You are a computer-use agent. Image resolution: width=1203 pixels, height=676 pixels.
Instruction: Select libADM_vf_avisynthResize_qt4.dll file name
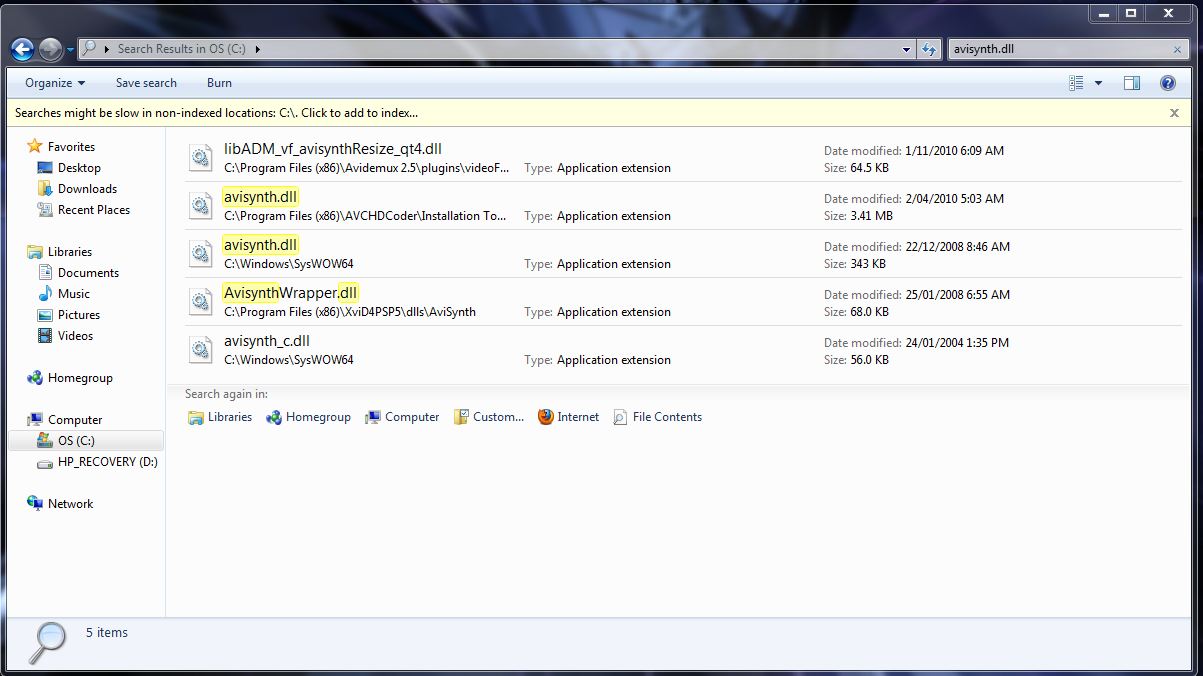pos(333,149)
